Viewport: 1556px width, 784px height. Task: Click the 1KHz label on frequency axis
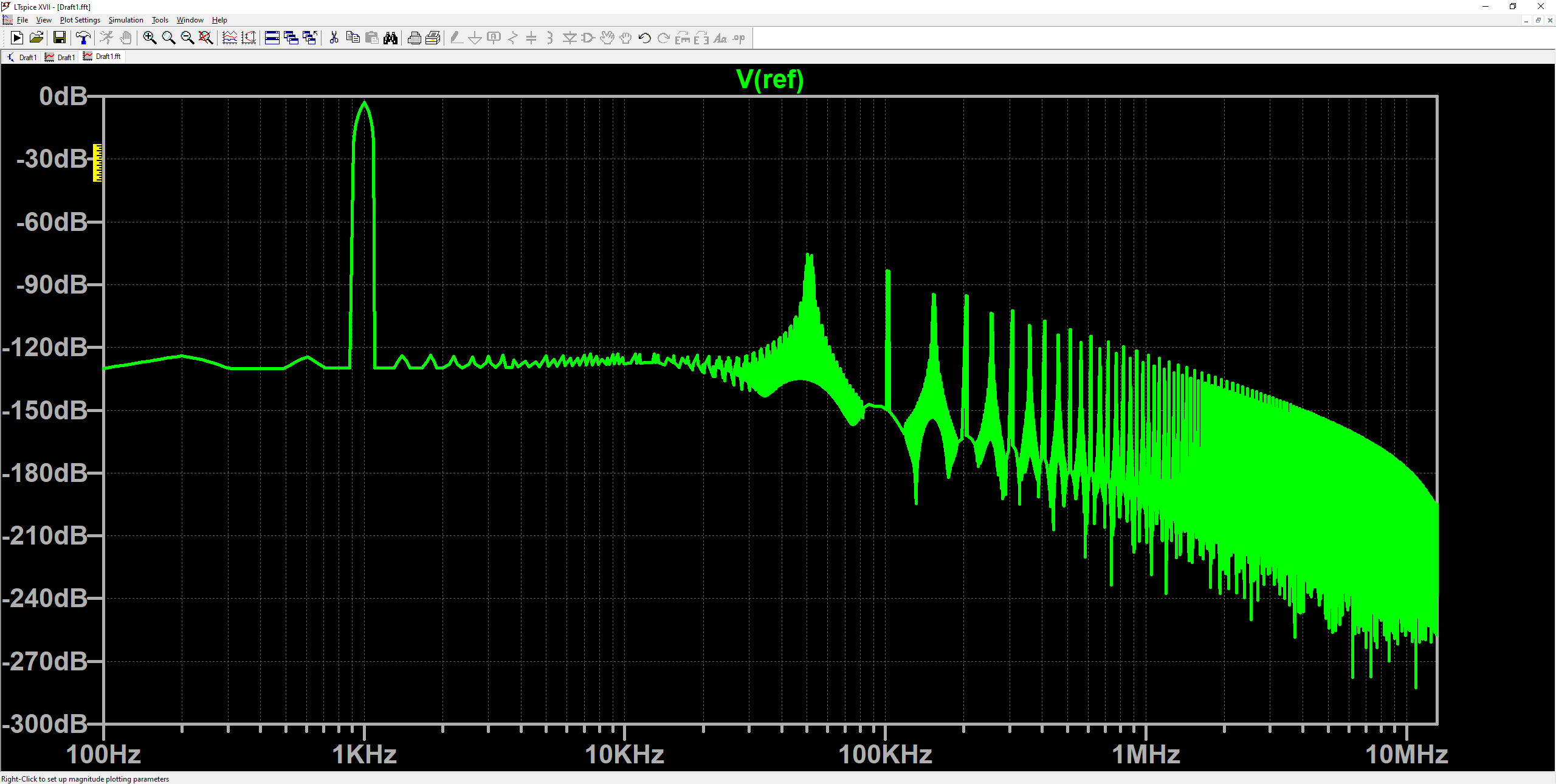(364, 754)
